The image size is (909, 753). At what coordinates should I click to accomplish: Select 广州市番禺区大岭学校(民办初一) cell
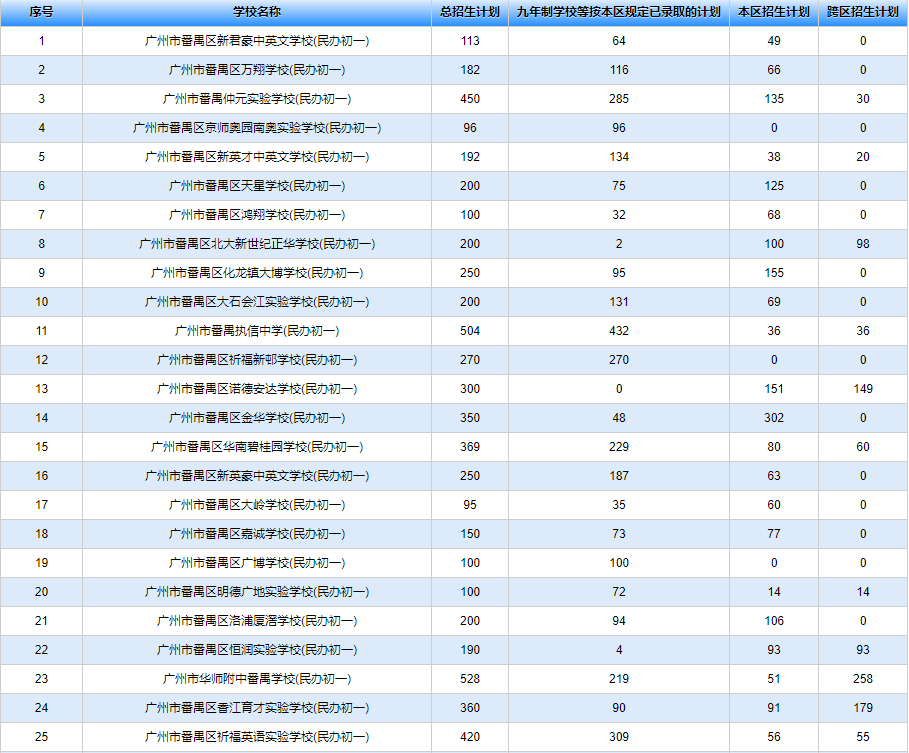[257, 505]
